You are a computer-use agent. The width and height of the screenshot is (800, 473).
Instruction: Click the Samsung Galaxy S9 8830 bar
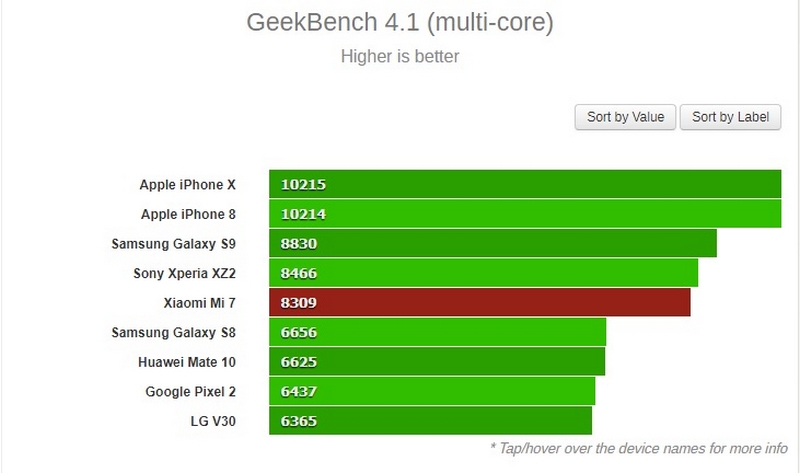[x=492, y=244]
